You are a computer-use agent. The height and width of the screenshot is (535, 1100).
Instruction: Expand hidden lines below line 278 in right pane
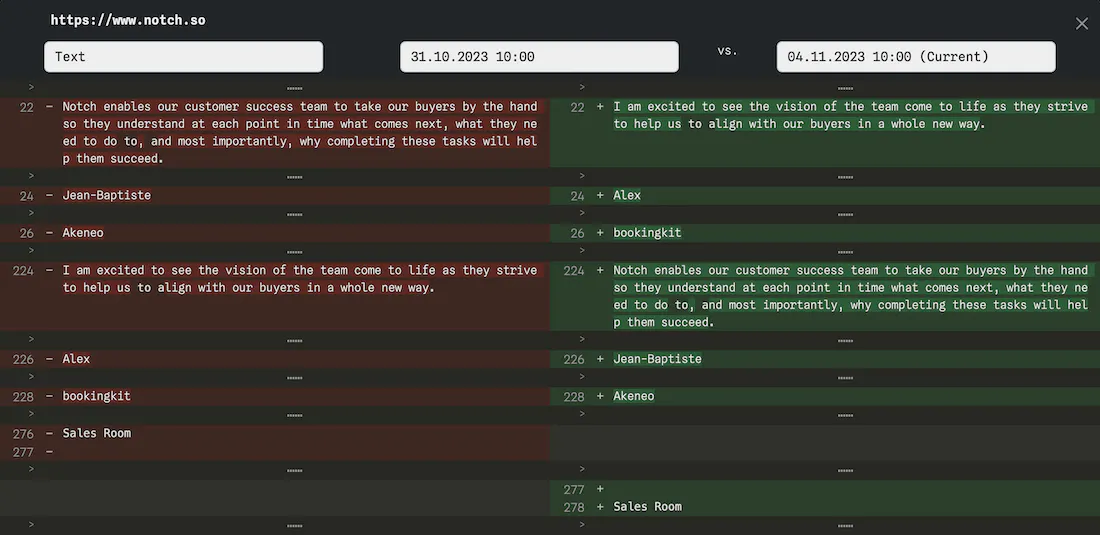845,525
